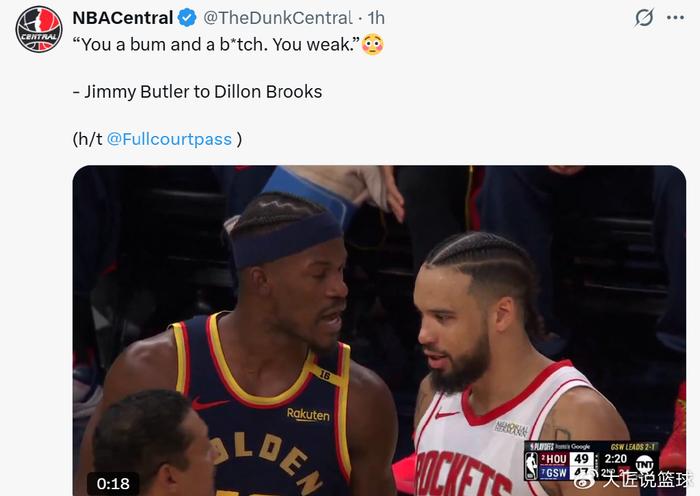Click the HOU 49 score row
This screenshot has width=700, height=496.
(x=566, y=459)
